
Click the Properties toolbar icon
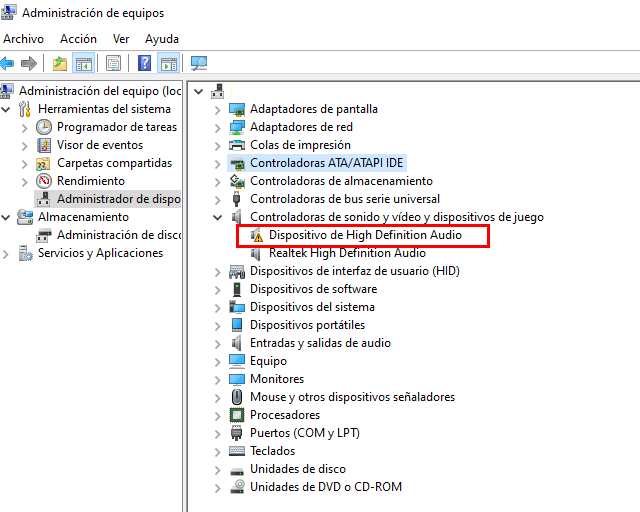pyautogui.click(x=113, y=63)
